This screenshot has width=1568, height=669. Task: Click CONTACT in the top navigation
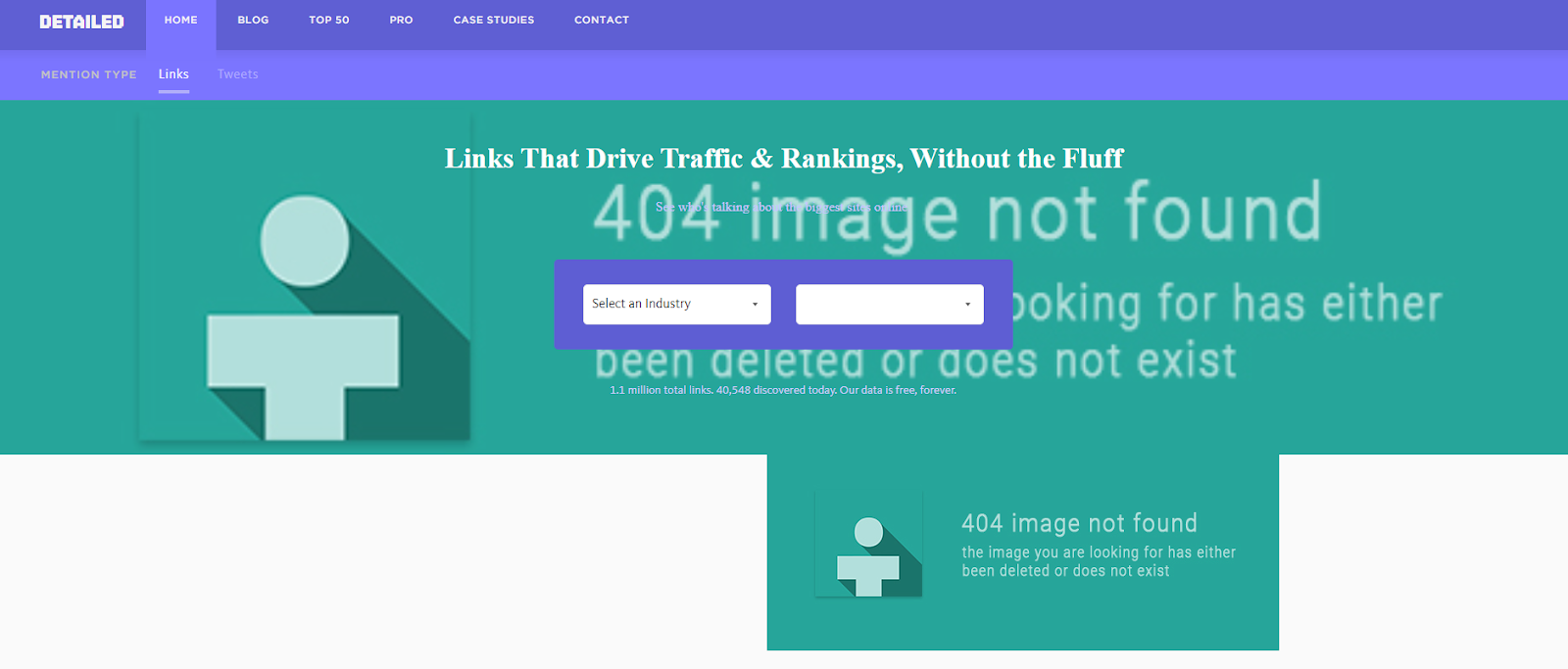pyautogui.click(x=601, y=21)
